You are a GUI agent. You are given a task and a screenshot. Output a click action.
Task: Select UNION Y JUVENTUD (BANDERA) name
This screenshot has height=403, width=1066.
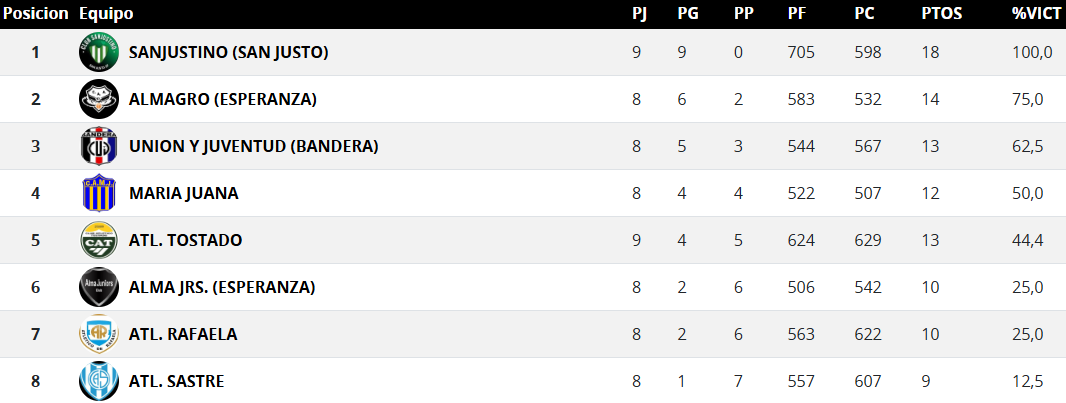point(253,146)
